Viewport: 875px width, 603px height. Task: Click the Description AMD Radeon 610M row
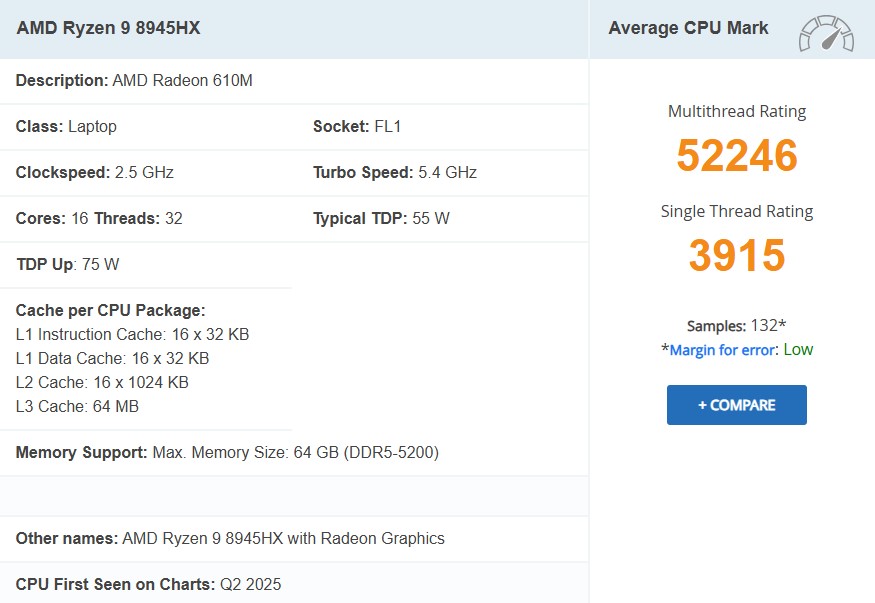click(134, 80)
